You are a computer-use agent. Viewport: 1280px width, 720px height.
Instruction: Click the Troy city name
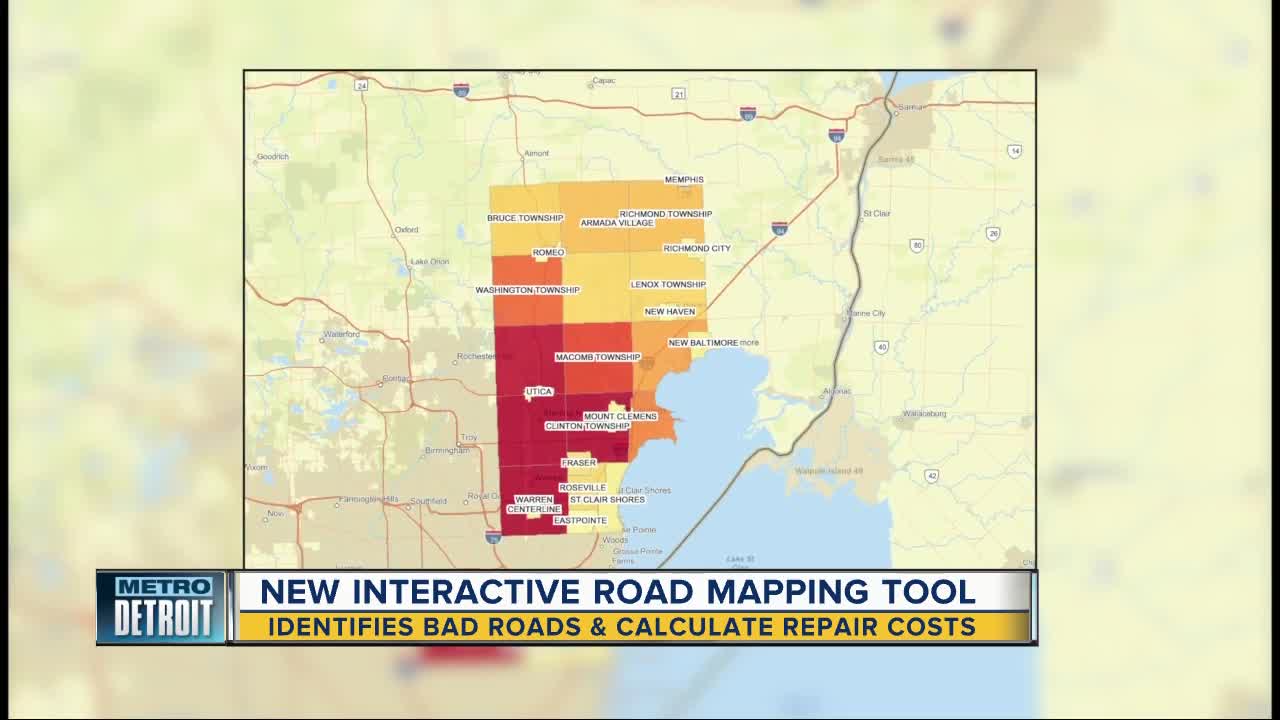point(469,438)
